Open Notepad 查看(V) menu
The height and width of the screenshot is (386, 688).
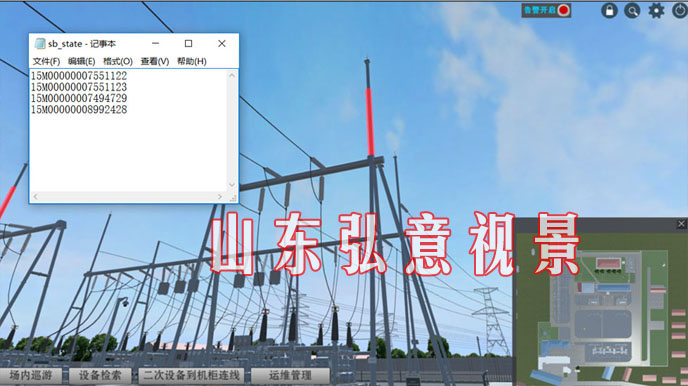pos(154,61)
